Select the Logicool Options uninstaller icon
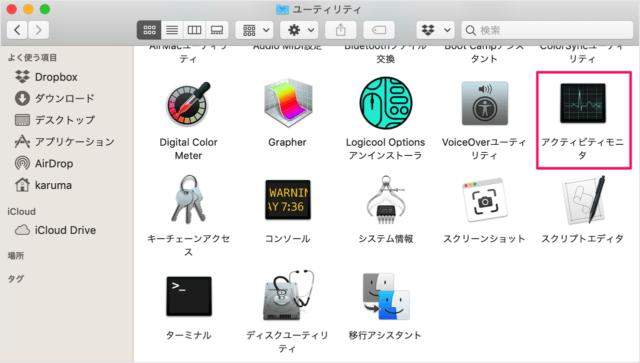 [x=386, y=103]
